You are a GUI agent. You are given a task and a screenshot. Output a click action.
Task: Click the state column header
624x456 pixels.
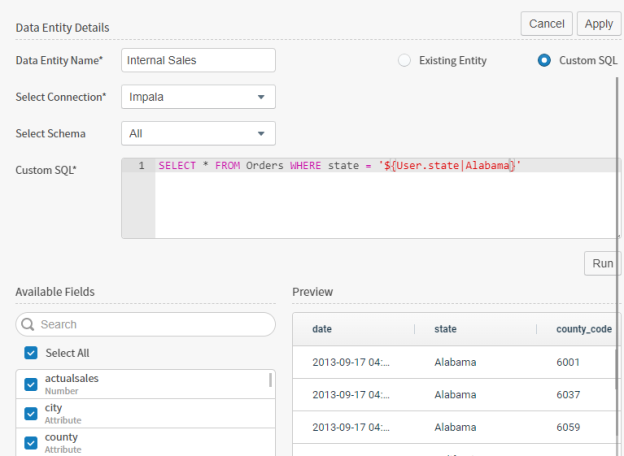(446, 329)
